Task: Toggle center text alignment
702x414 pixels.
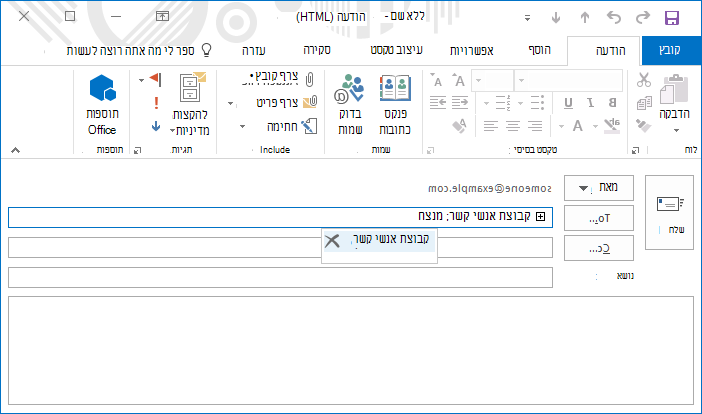Action: [513, 126]
